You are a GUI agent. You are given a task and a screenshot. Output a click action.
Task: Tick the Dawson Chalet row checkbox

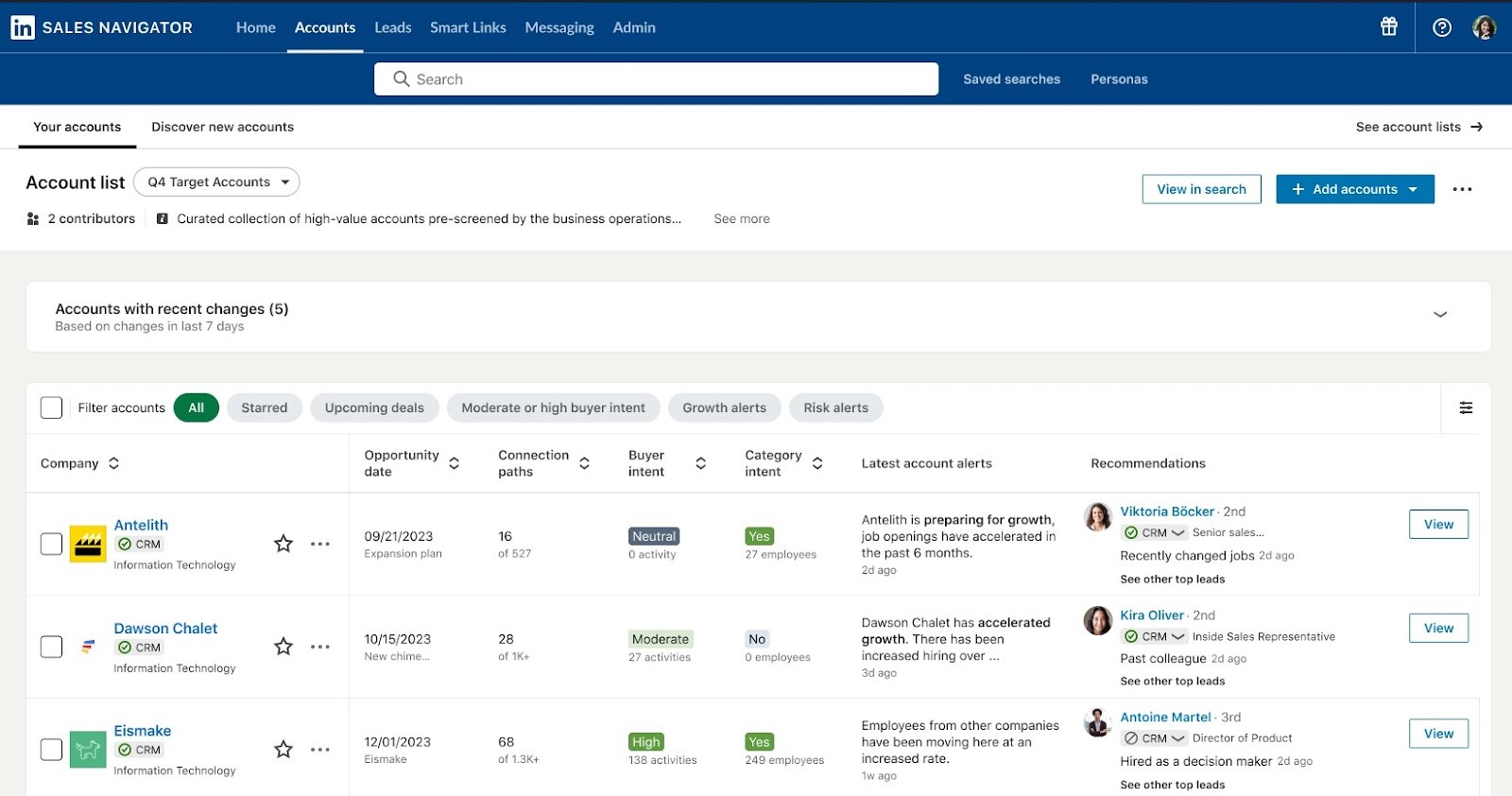click(x=52, y=647)
